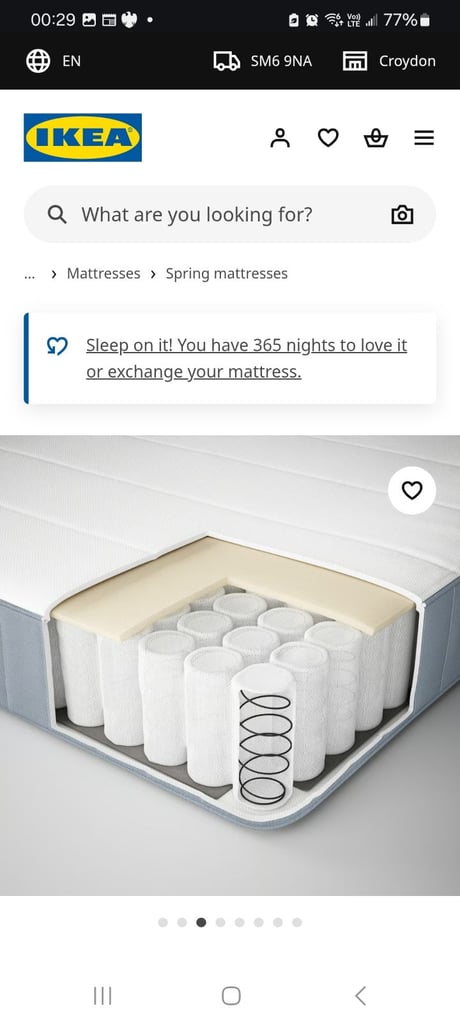The height and width of the screenshot is (1024, 460).
Task: Open the hamburger menu
Action: click(x=424, y=138)
